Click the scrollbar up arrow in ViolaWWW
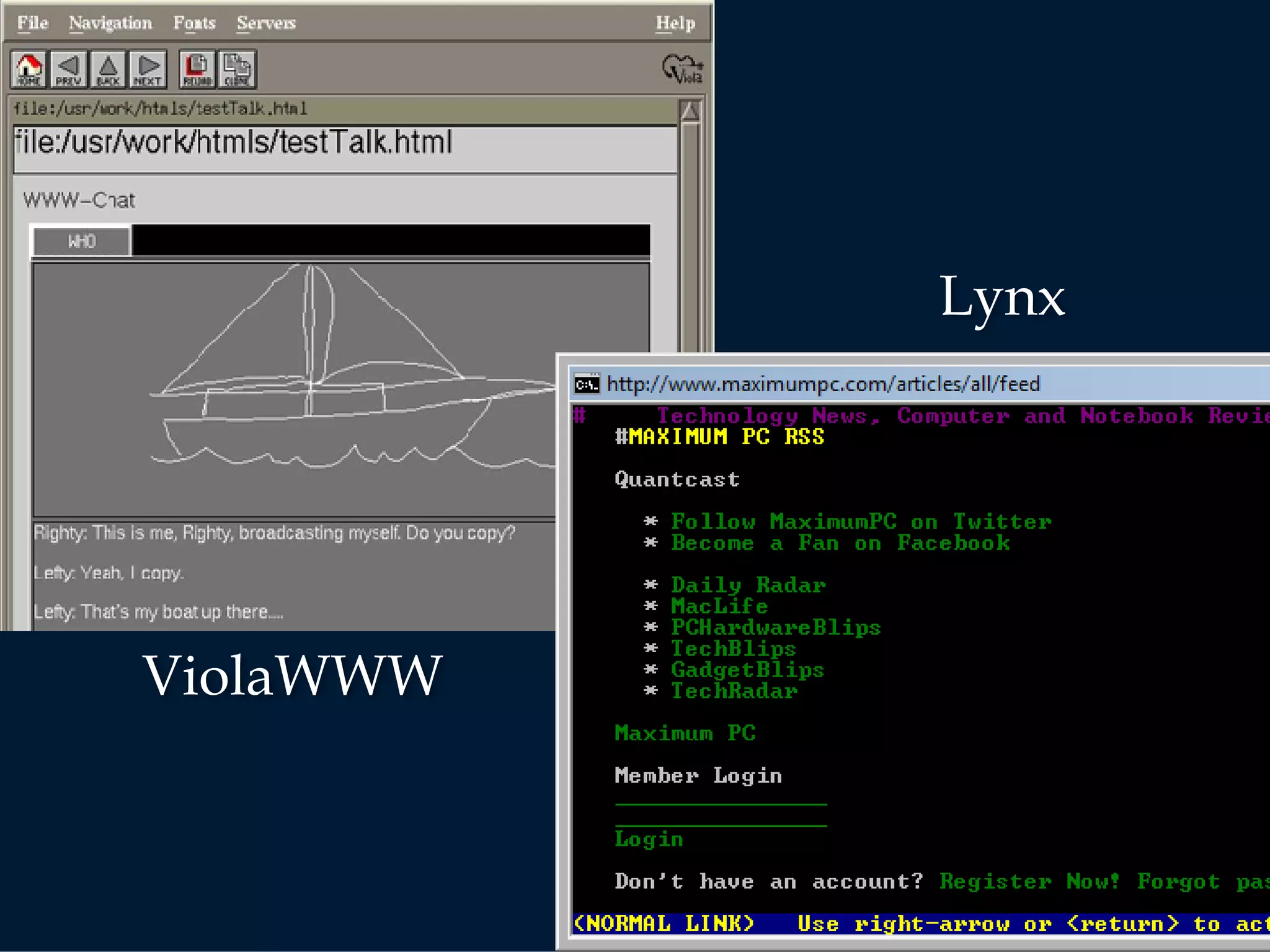The height and width of the screenshot is (952, 1270). coord(690,112)
